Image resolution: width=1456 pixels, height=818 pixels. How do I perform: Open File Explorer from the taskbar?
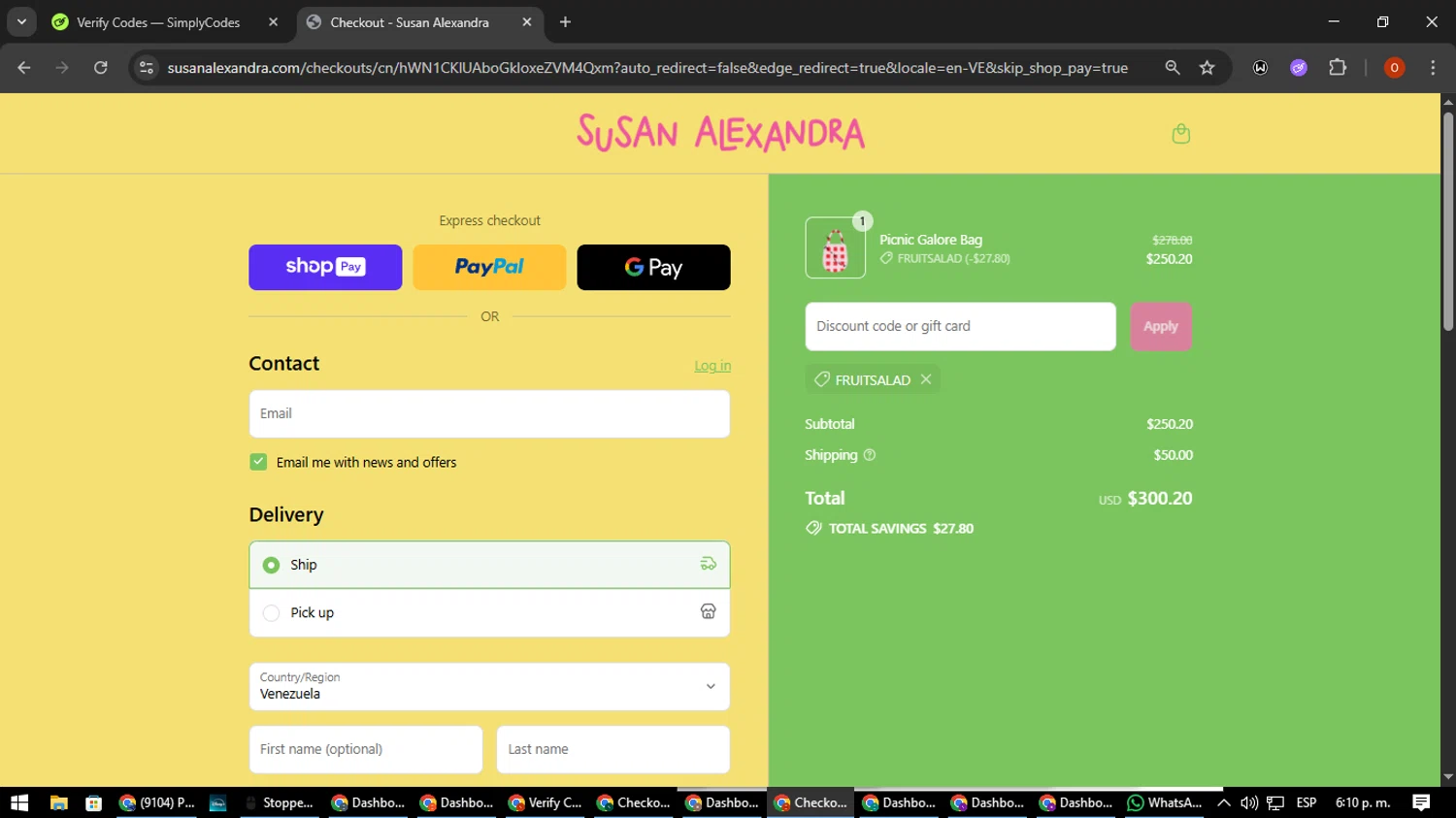(58, 802)
